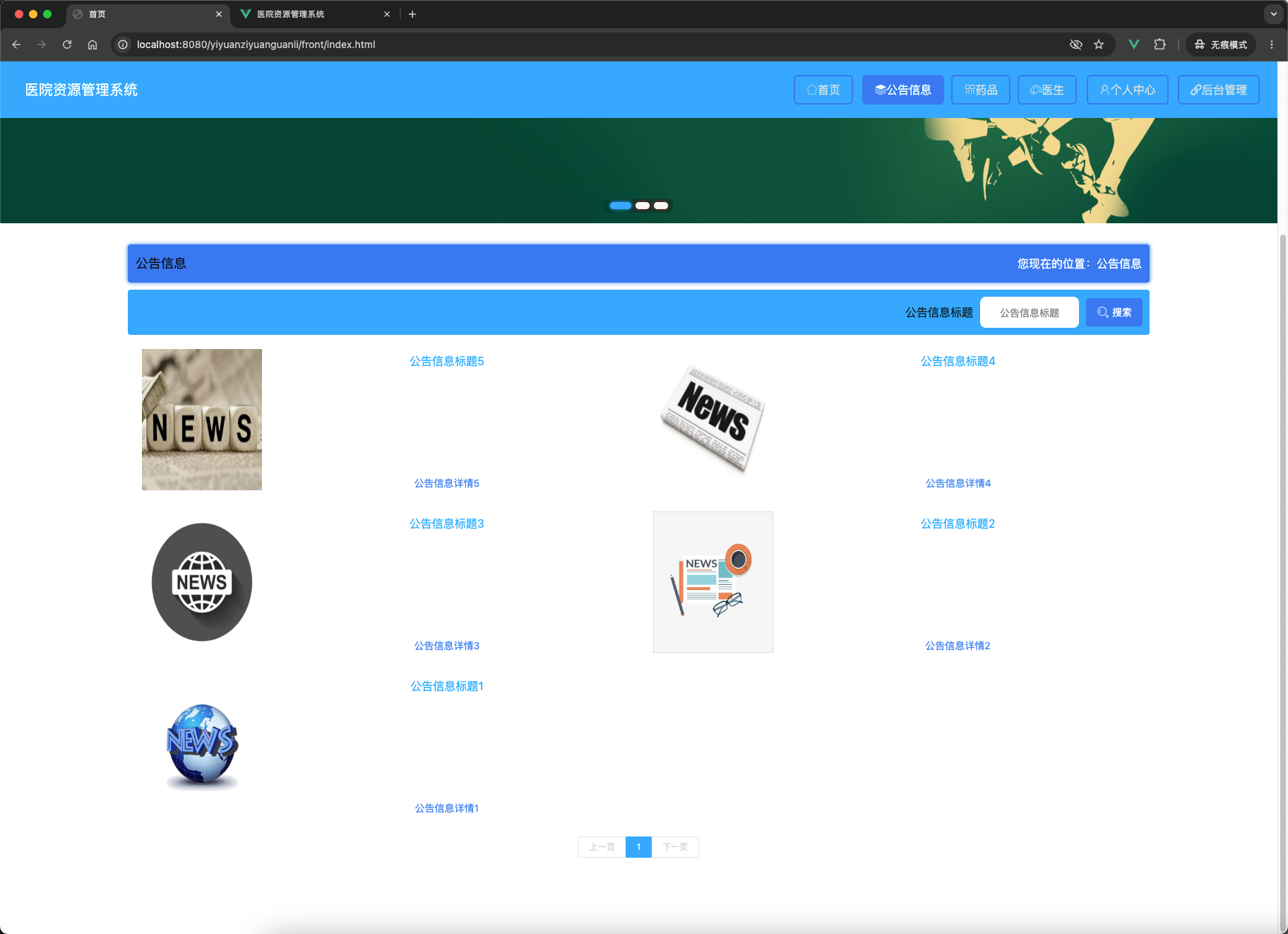Open 医生 in the site navigation

pyautogui.click(x=1047, y=90)
